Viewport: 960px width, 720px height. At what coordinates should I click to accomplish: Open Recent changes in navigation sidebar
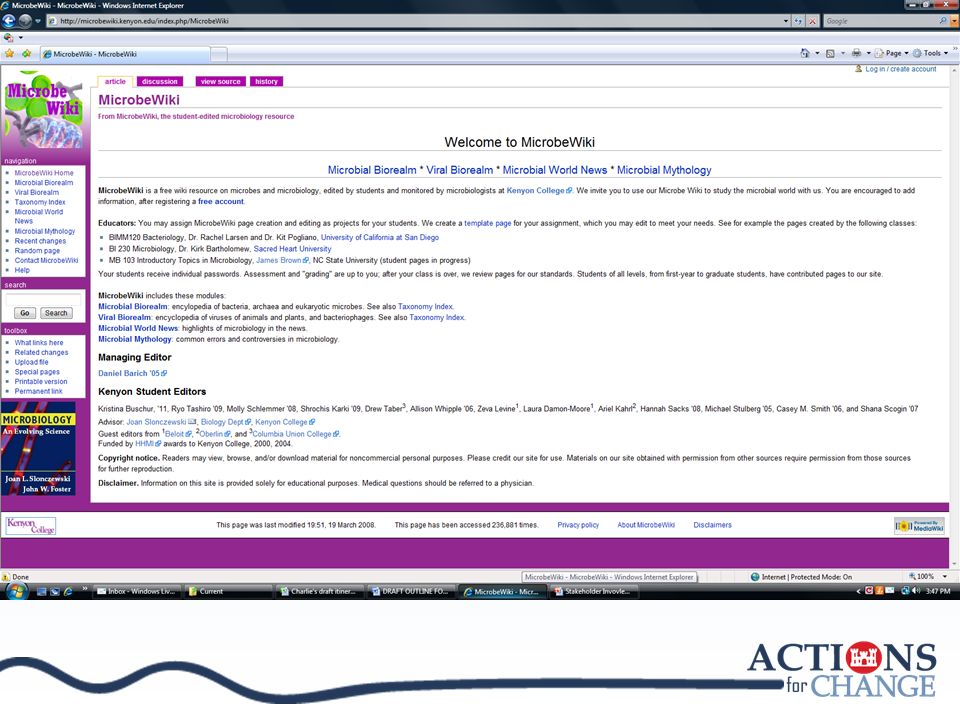click(x=40, y=241)
